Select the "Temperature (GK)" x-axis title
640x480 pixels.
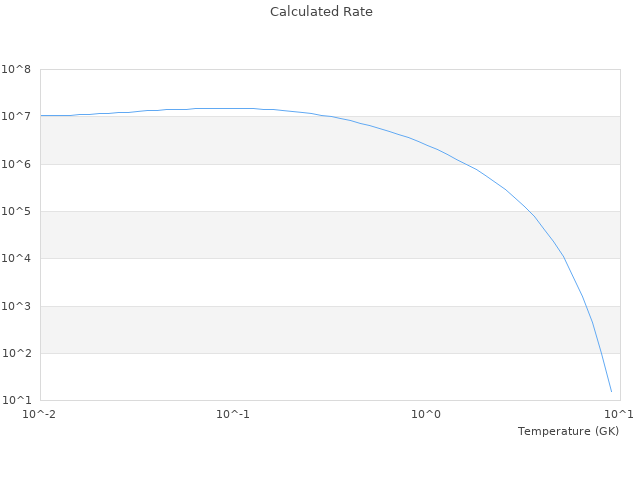pos(568,431)
